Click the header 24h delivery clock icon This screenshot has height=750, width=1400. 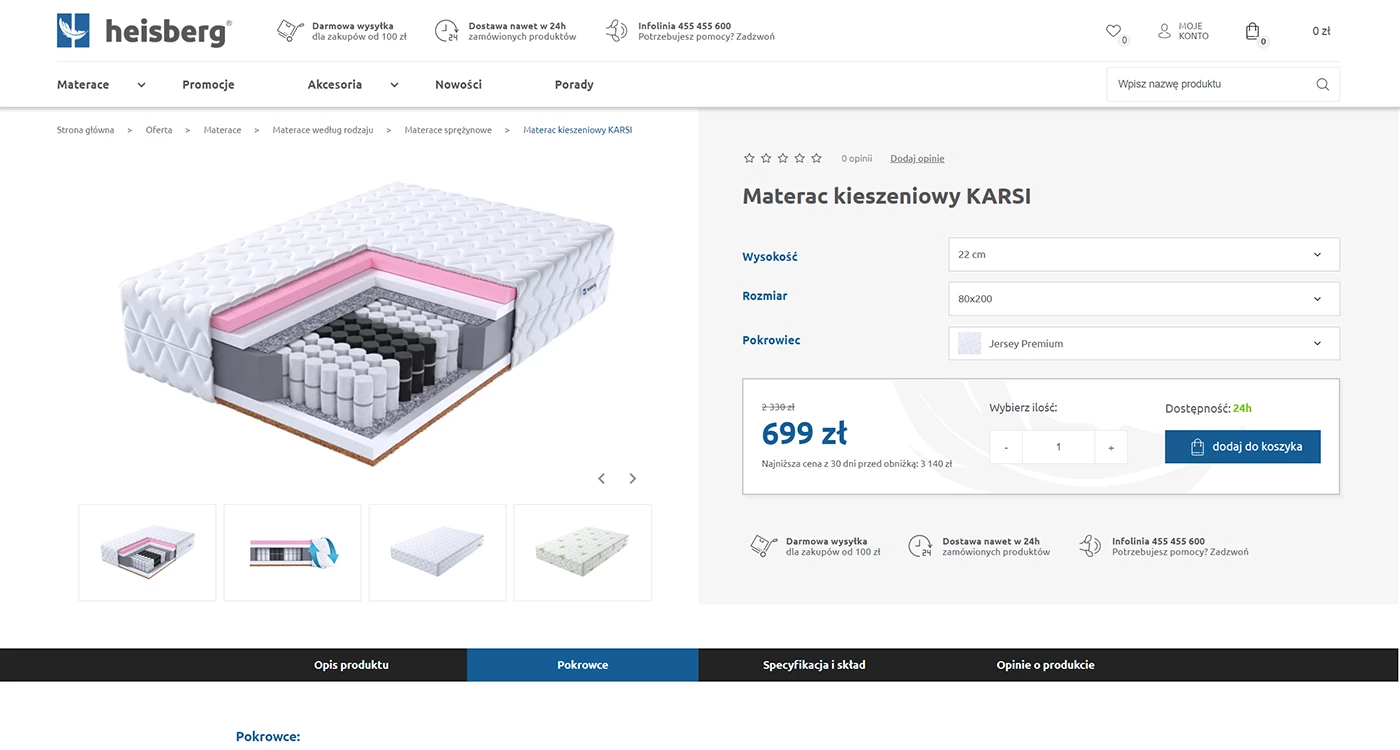click(447, 31)
